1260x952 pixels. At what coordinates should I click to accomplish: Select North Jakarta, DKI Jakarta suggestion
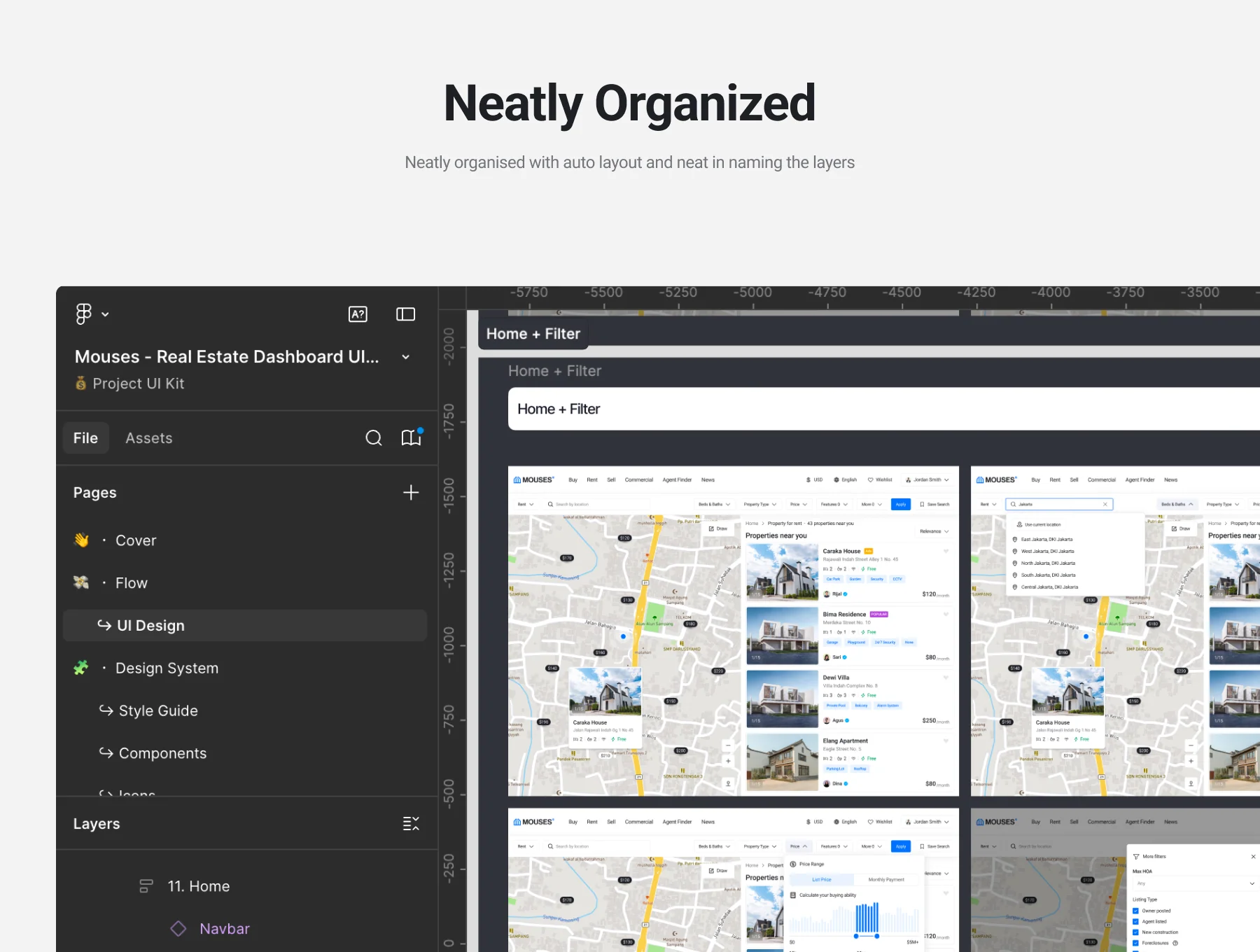1044,563
